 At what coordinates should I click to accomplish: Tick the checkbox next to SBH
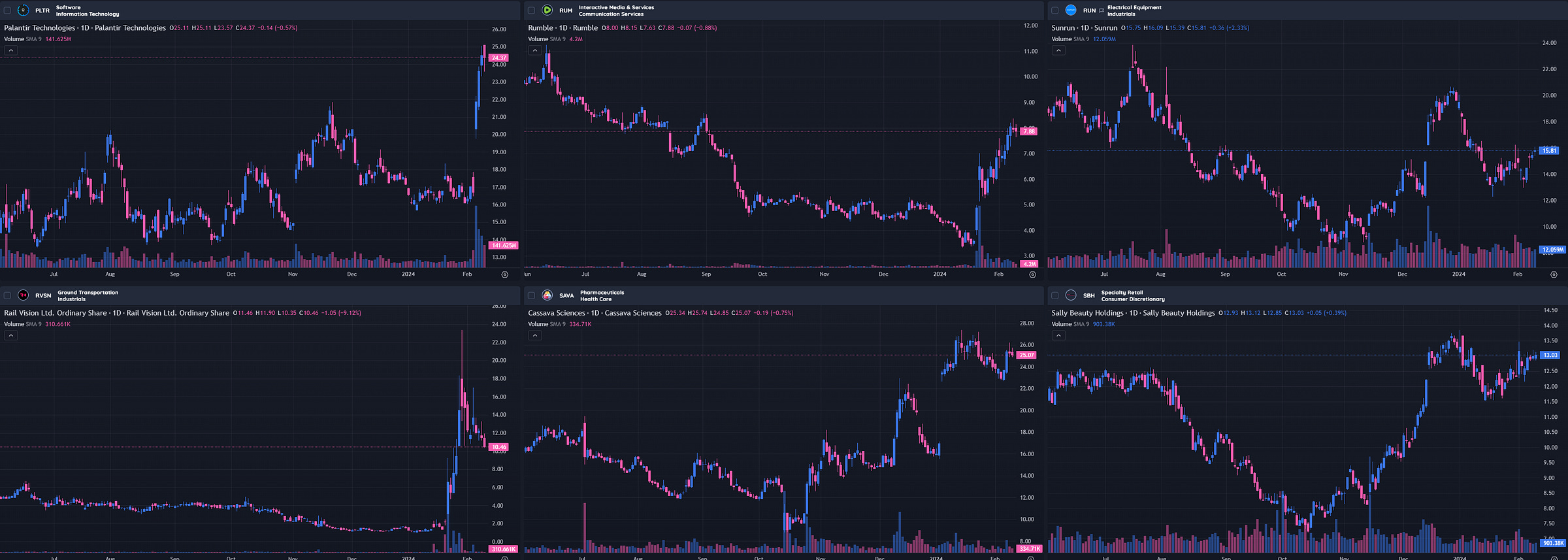click(x=1054, y=295)
